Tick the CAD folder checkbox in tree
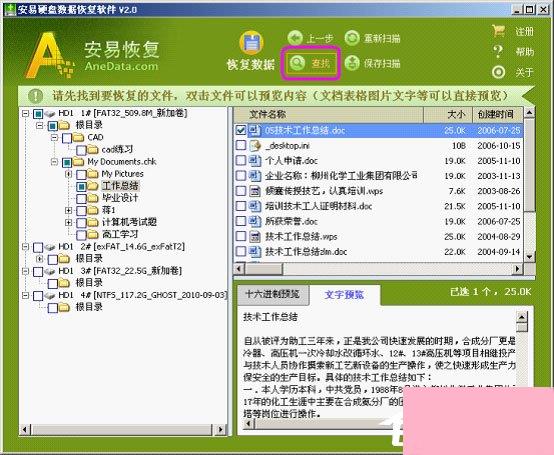Viewport: 554px width, 455px height. pyautogui.click(x=67, y=138)
